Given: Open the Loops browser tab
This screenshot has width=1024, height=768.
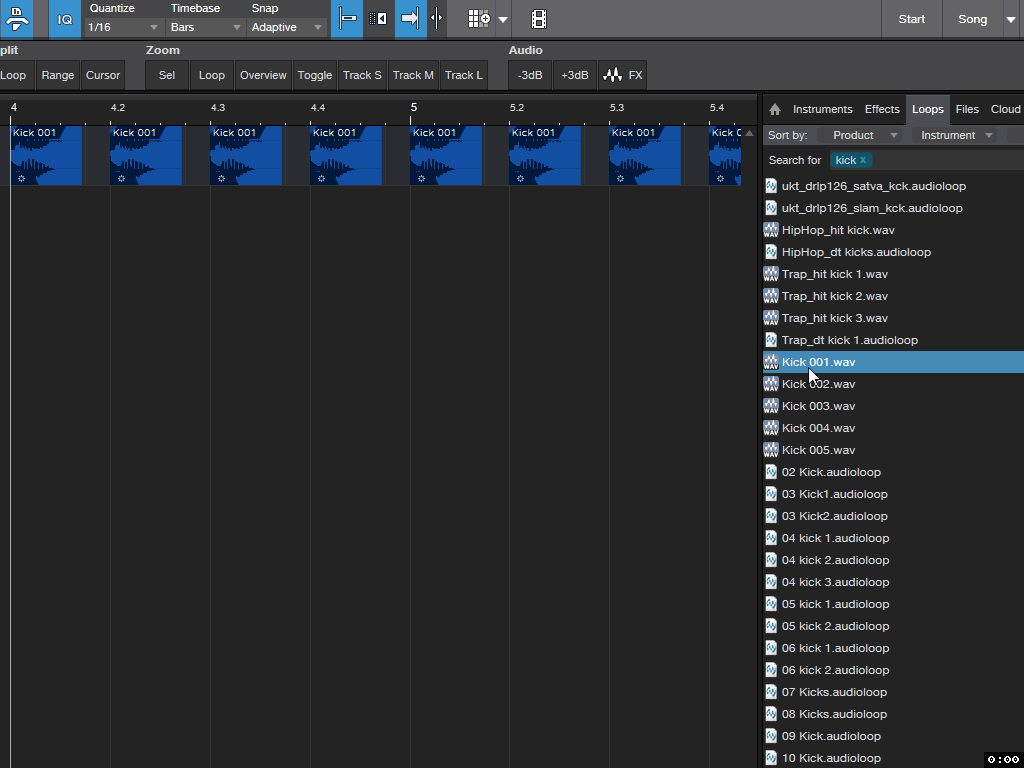Looking at the screenshot, I should pyautogui.click(x=927, y=109).
